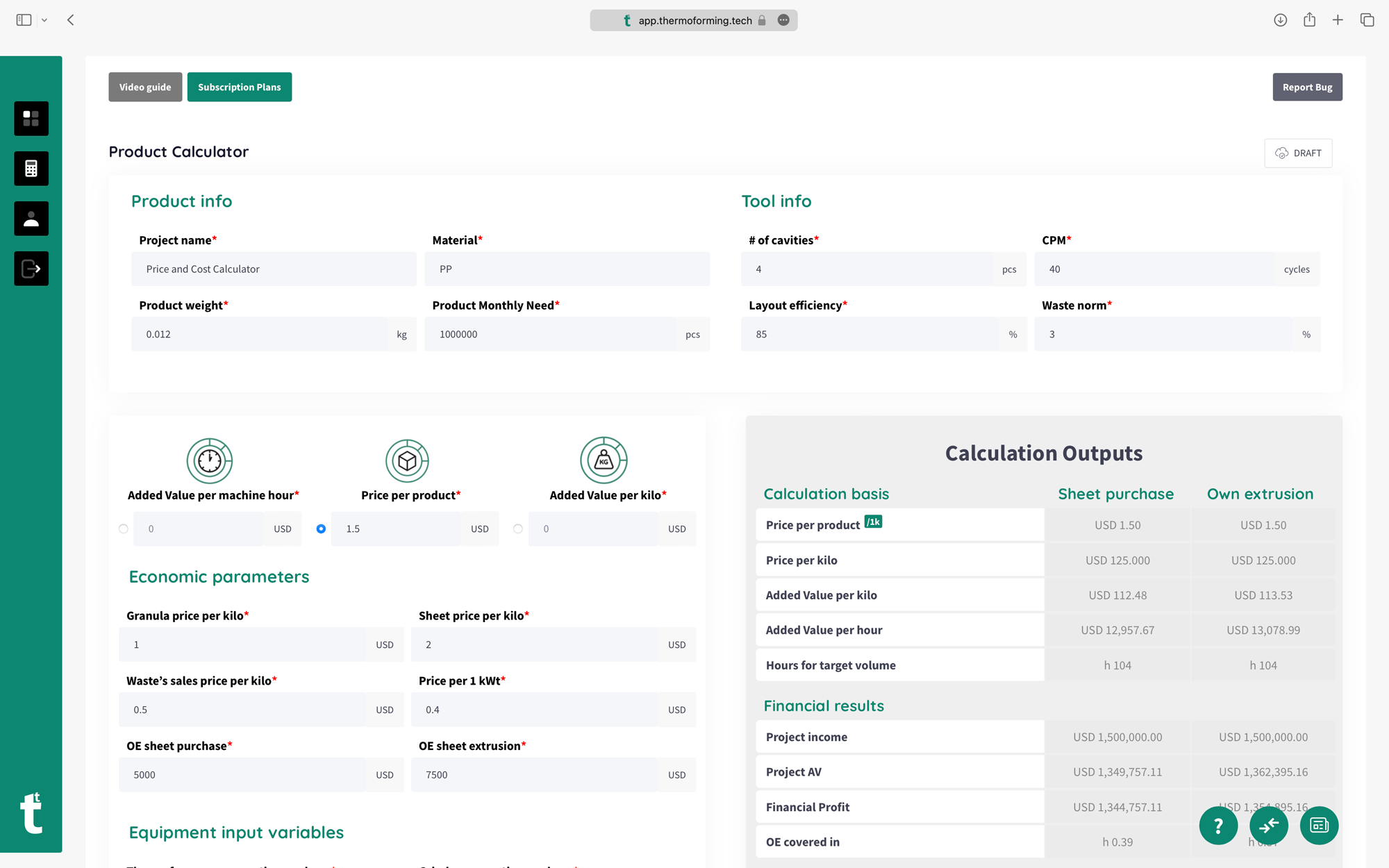Open the calculator icon in sidebar

click(31, 169)
